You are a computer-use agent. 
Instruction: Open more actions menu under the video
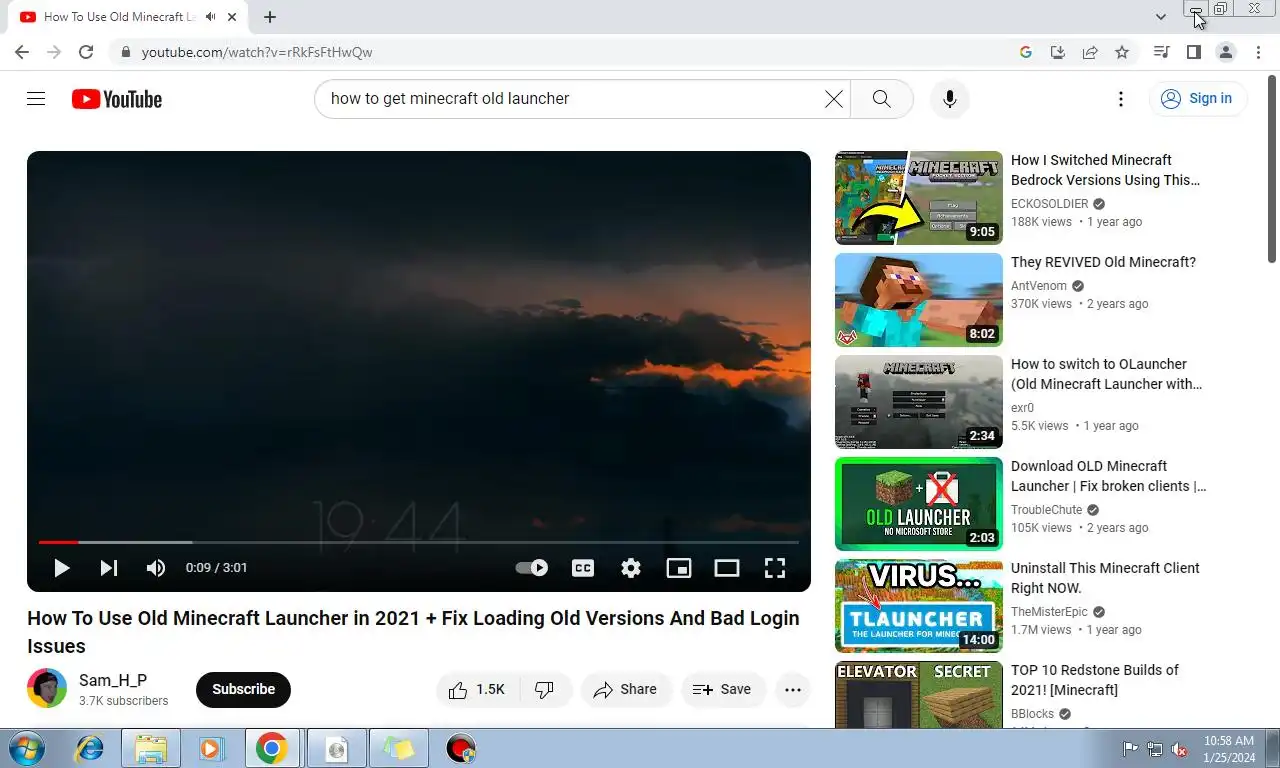coord(793,690)
